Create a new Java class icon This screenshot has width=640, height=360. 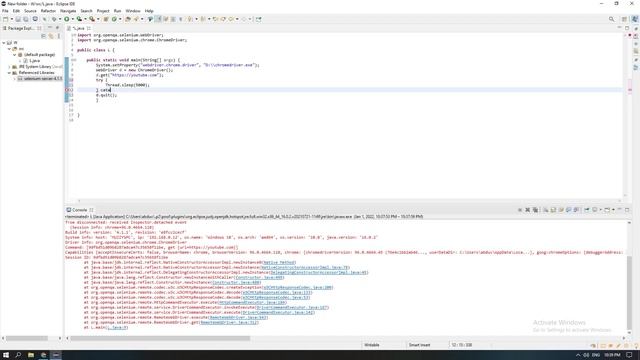point(114,19)
